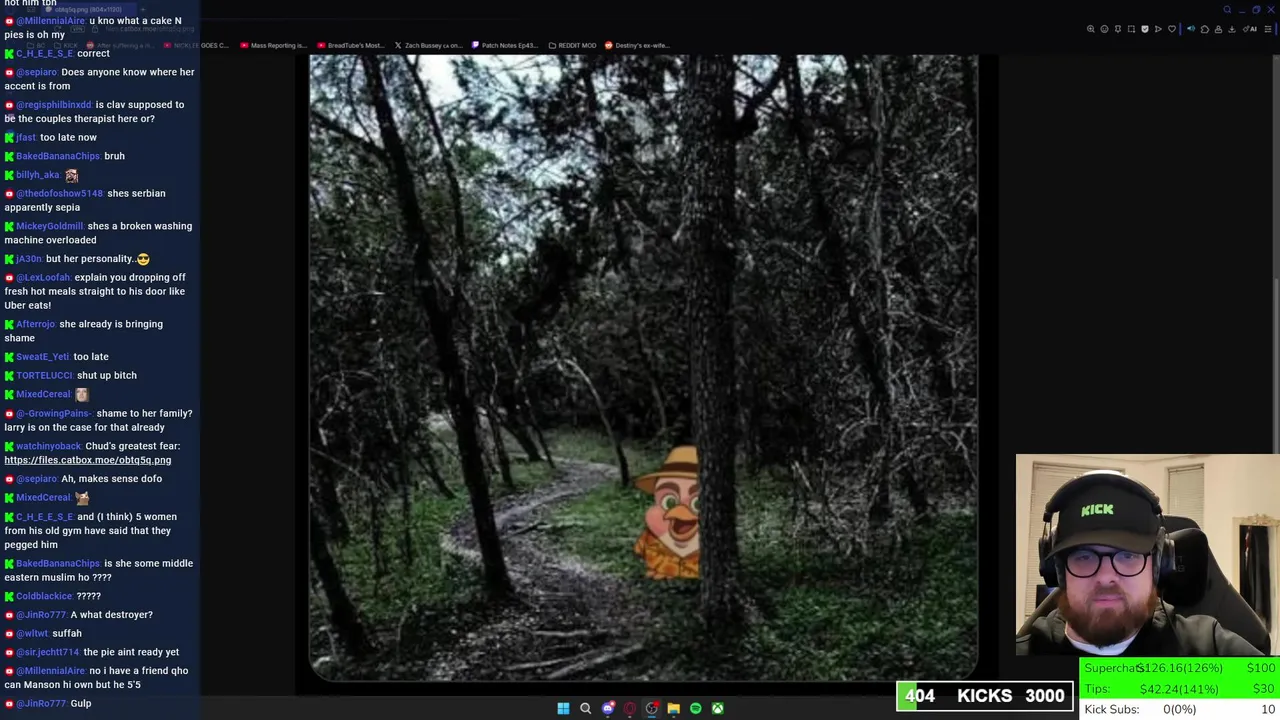Click the pinboard pin icon in toolbar
This screenshot has width=1280, height=720.
coord(1118,29)
